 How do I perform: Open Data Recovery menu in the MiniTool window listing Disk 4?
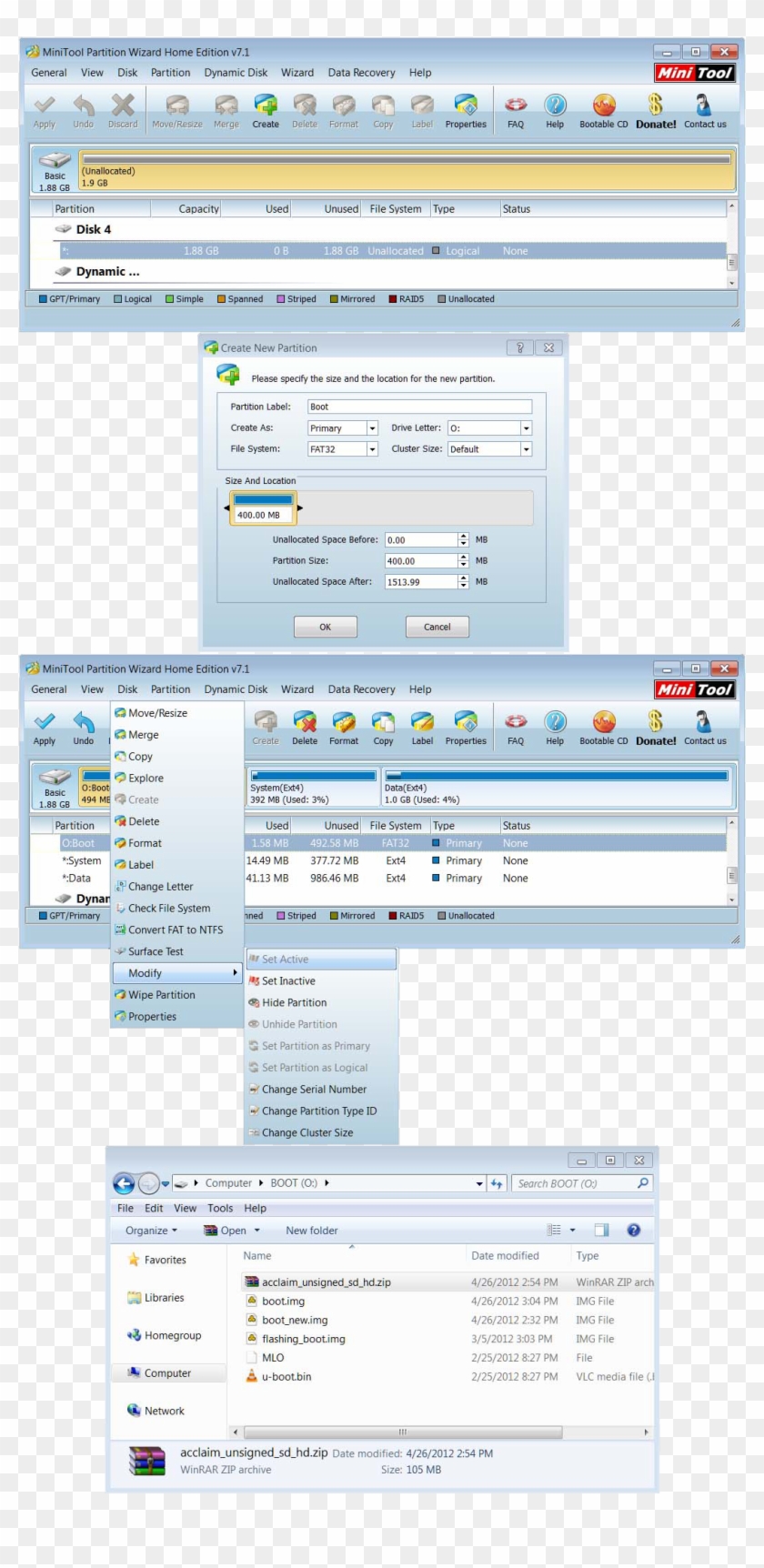(361, 73)
